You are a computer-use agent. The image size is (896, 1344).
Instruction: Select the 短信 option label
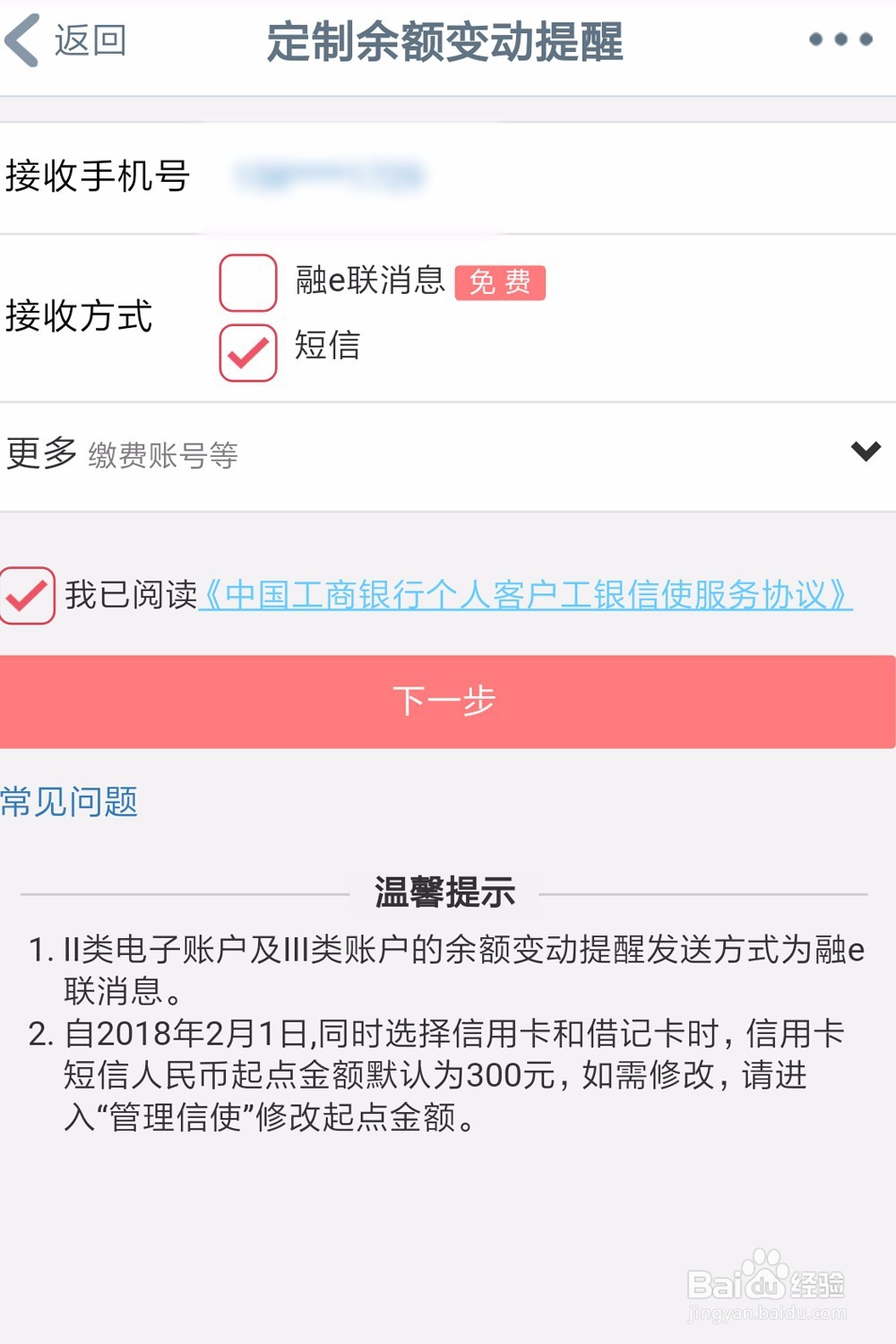click(x=328, y=345)
